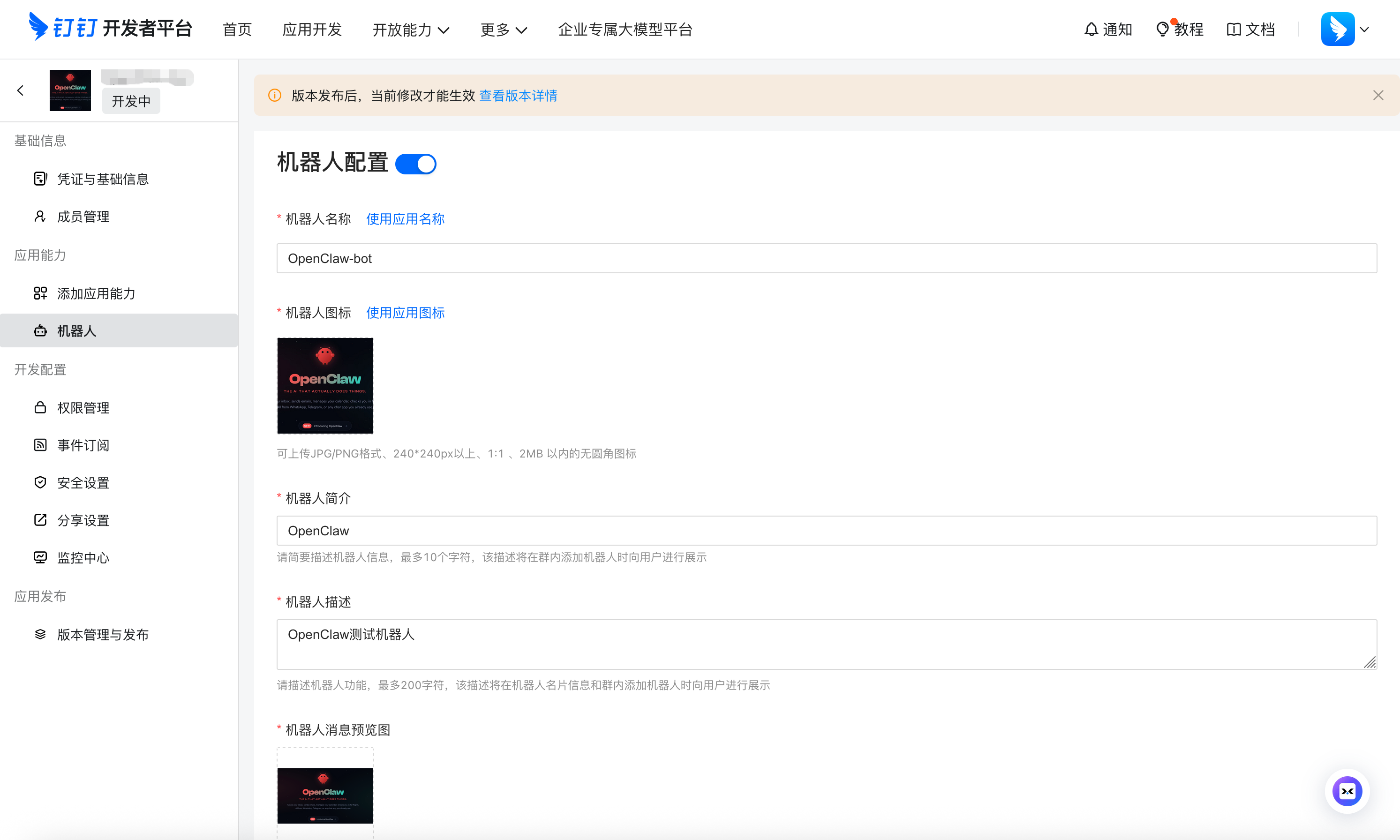Open 安全设置 security settings

pyautogui.click(x=83, y=482)
